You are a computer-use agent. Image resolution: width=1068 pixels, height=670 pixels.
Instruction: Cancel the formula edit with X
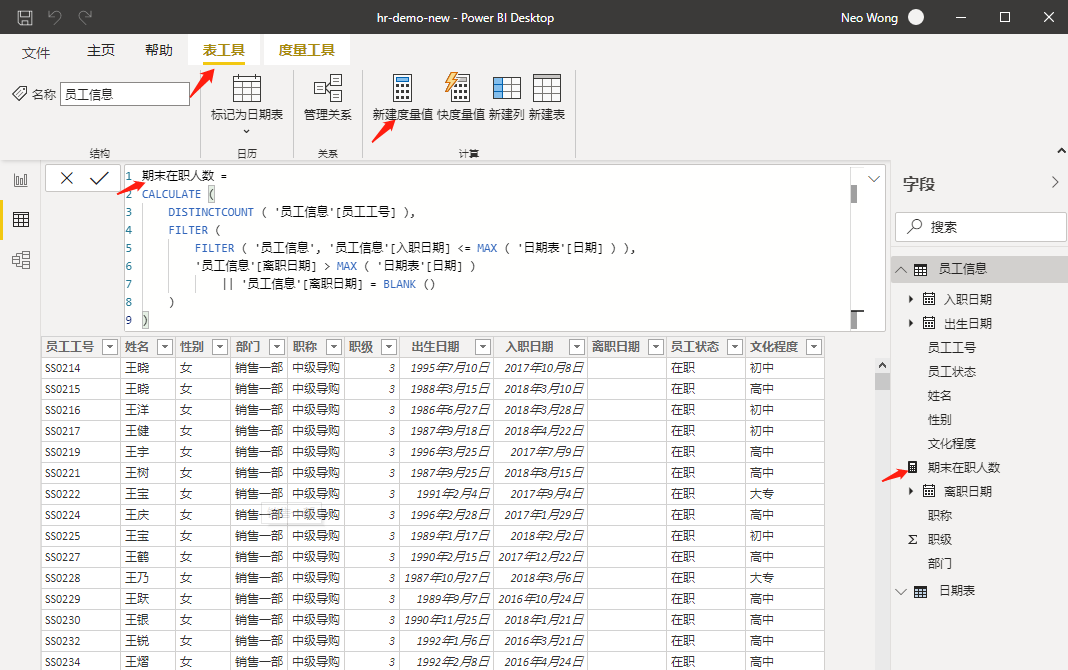(67, 178)
